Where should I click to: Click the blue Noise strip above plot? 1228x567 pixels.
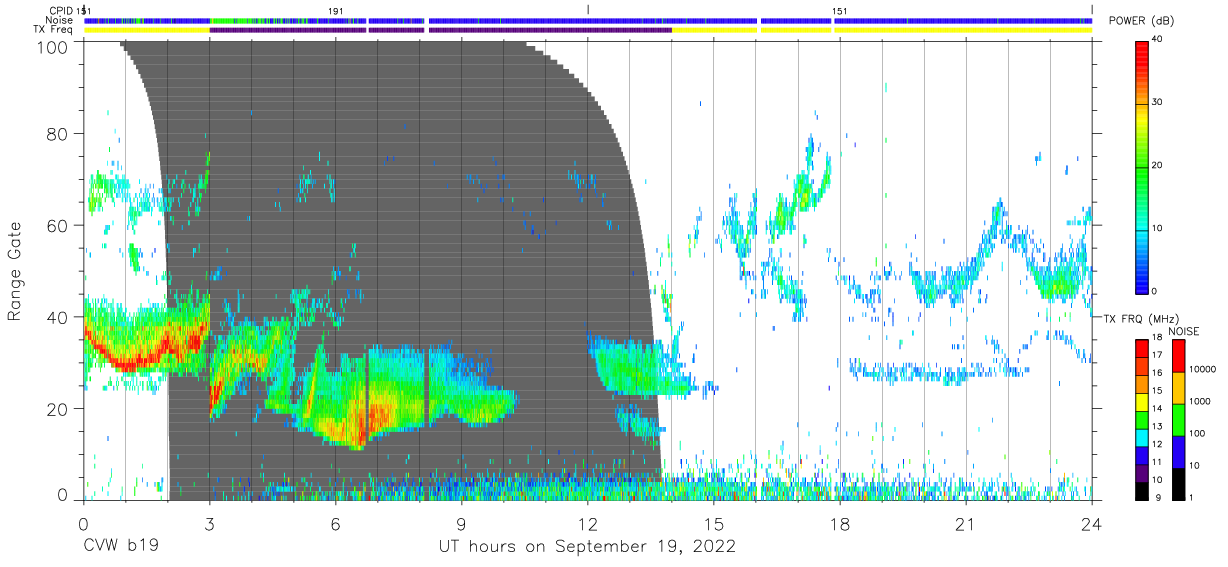click(x=588, y=20)
